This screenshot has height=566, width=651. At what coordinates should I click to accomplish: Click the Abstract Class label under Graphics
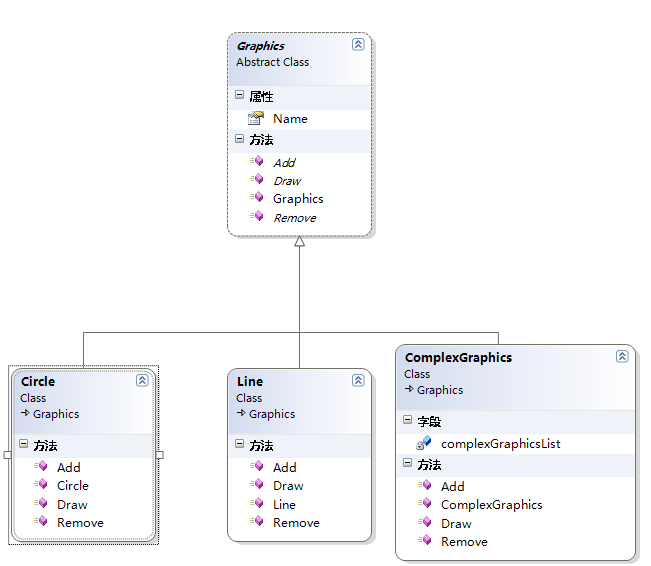click(272, 62)
